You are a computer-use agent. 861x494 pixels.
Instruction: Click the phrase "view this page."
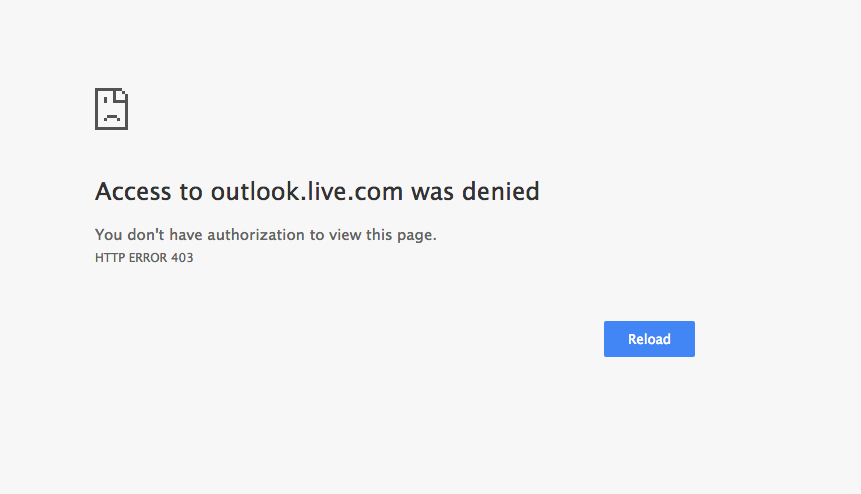pos(383,235)
